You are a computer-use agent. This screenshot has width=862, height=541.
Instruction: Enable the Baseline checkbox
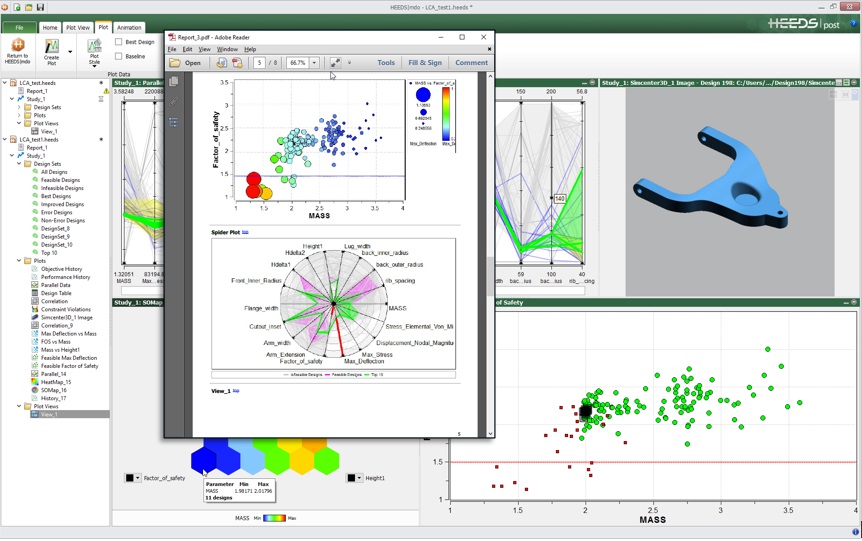[x=118, y=56]
